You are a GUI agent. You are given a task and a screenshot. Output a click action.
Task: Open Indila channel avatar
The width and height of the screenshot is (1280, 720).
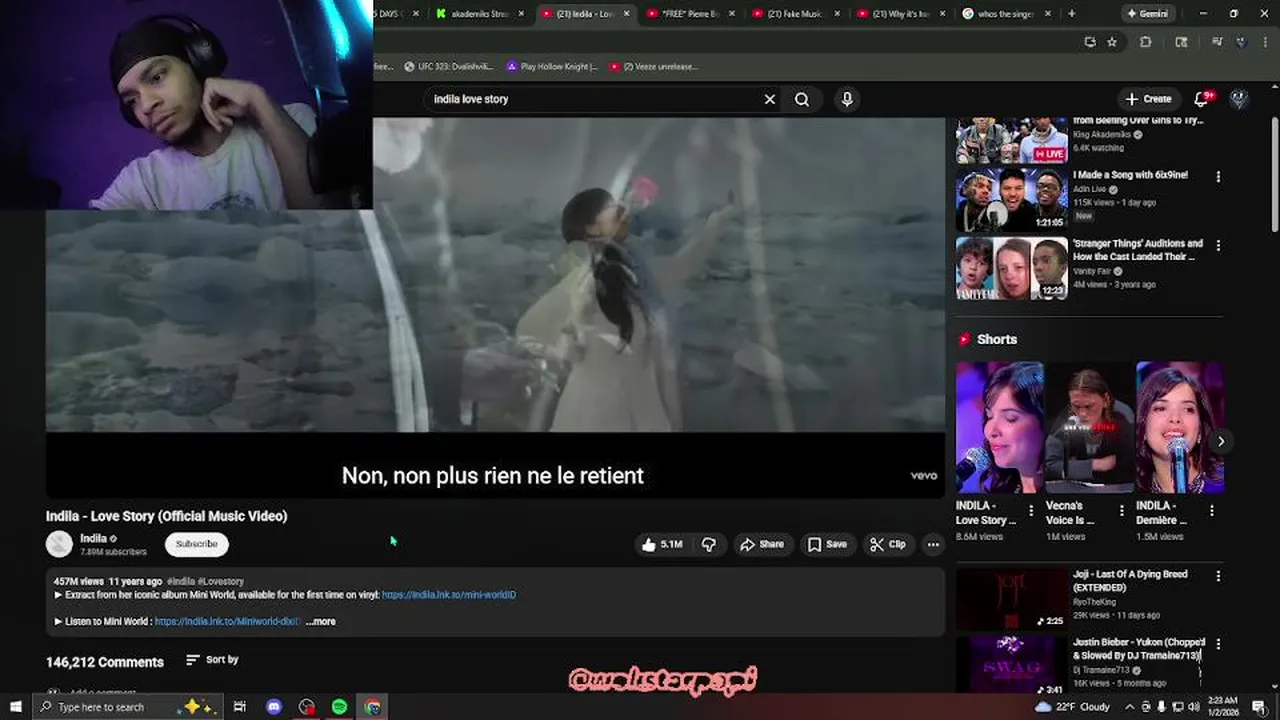(x=59, y=544)
